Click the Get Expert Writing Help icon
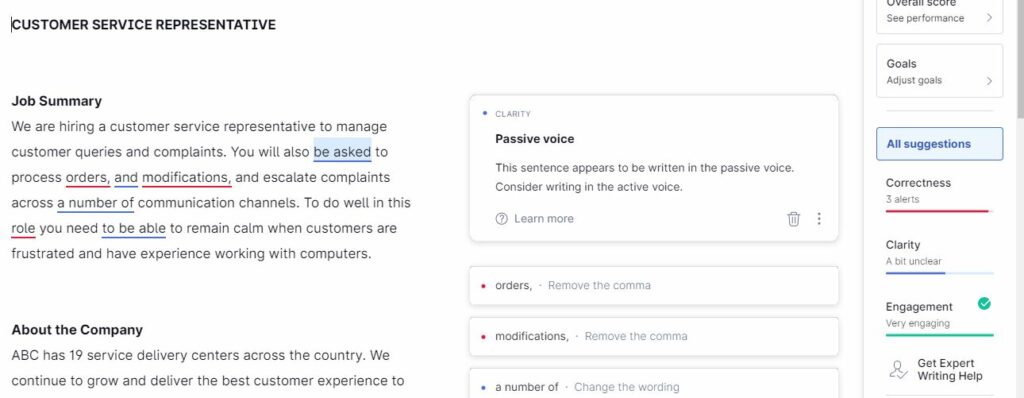 point(899,369)
